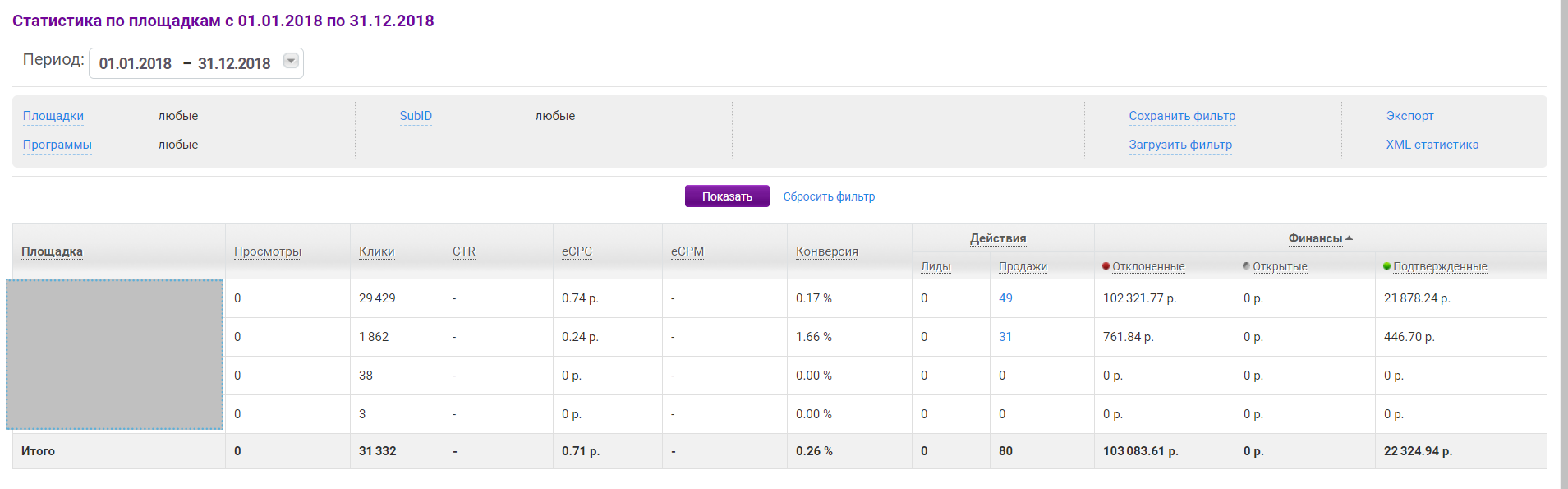Open XML статистика link

click(x=1432, y=145)
